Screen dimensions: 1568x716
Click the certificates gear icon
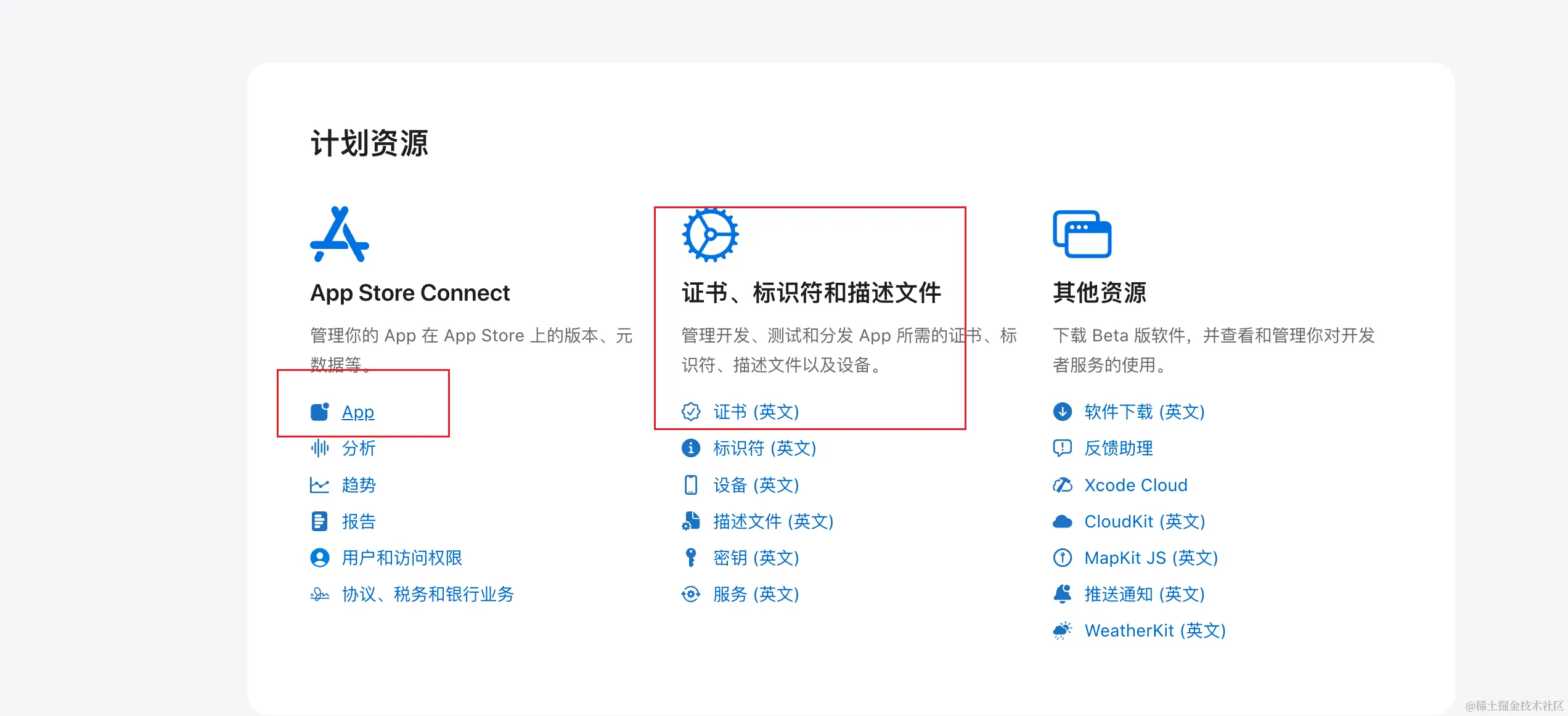click(x=711, y=235)
